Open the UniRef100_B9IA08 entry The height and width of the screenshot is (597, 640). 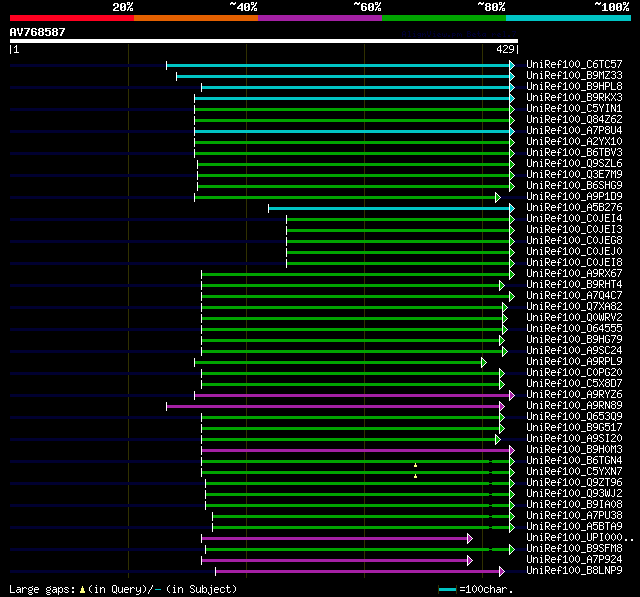tap(574, 505)
